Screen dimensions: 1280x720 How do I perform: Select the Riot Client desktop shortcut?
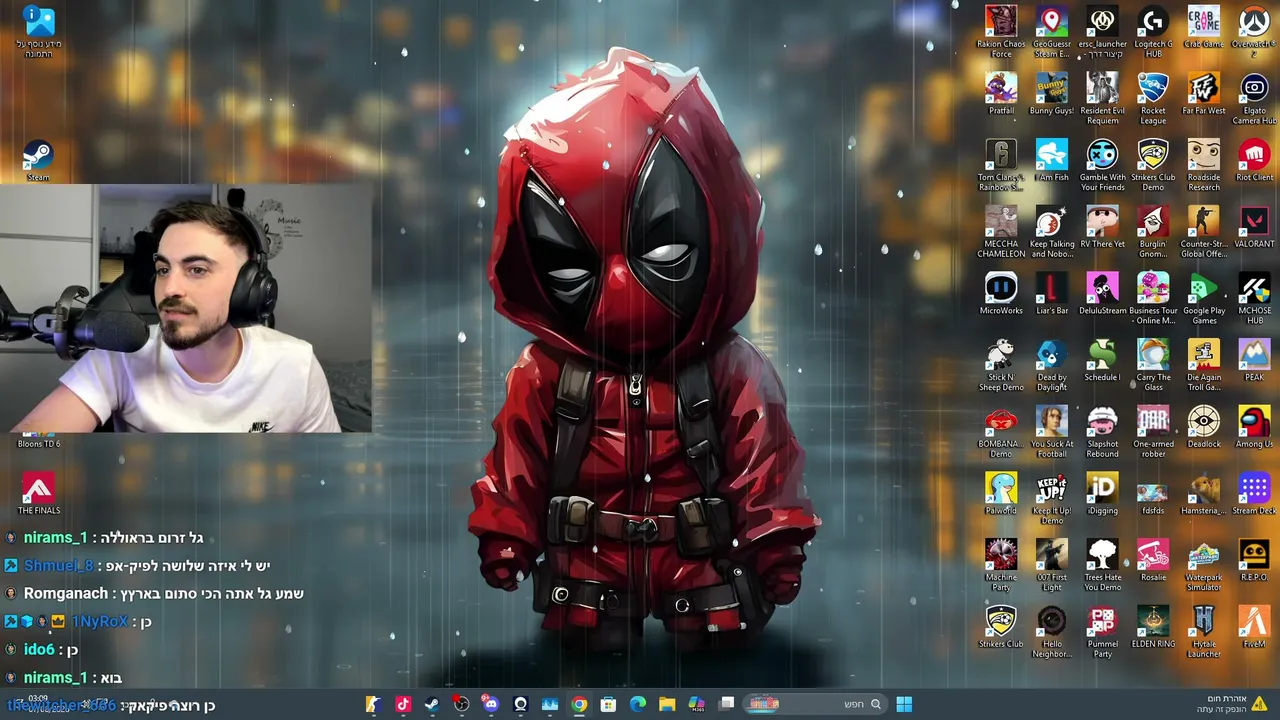[x=1254, y=160]
